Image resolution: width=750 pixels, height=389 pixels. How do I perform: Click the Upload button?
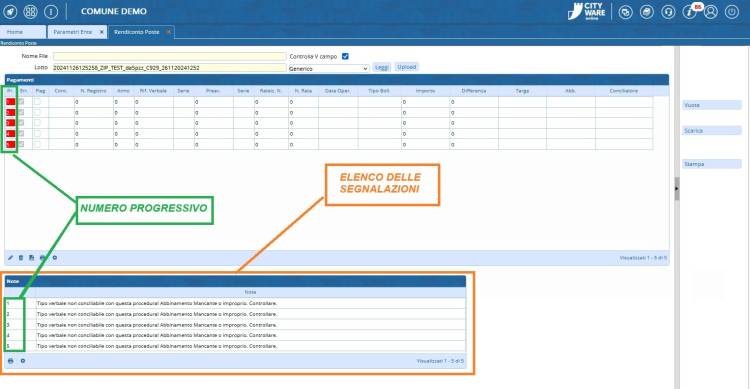(407, 67)
